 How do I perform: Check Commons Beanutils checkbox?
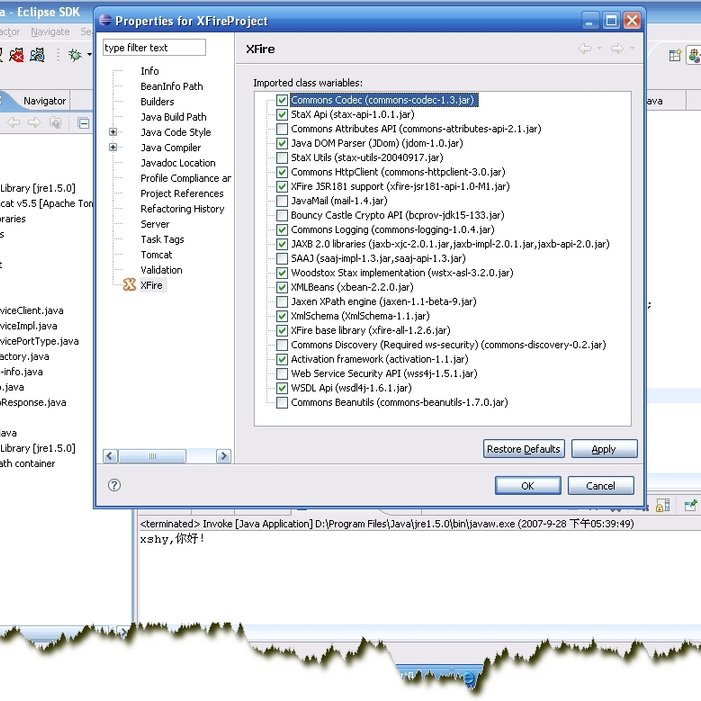282,402
